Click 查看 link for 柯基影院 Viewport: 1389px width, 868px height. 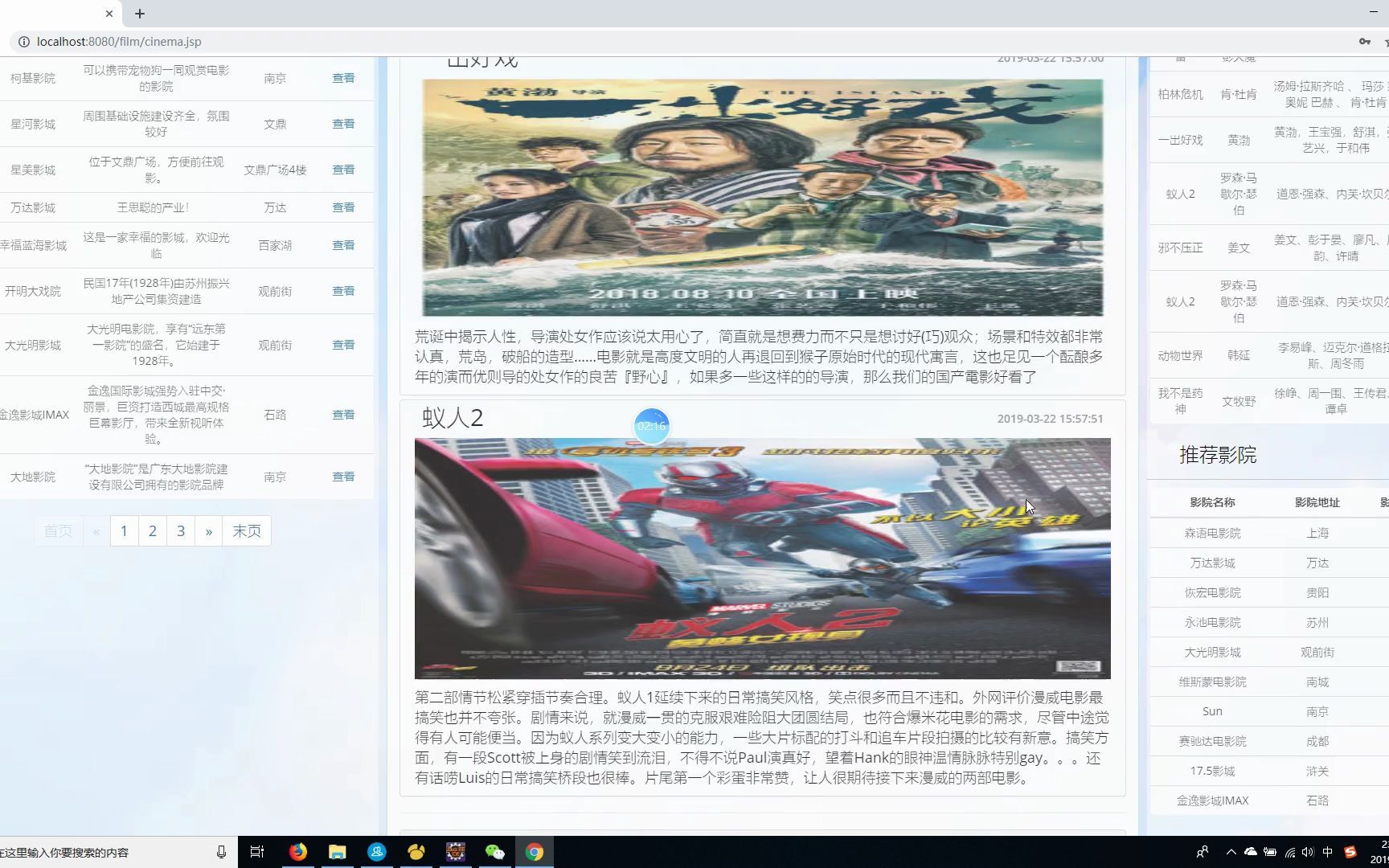point(343,78)
